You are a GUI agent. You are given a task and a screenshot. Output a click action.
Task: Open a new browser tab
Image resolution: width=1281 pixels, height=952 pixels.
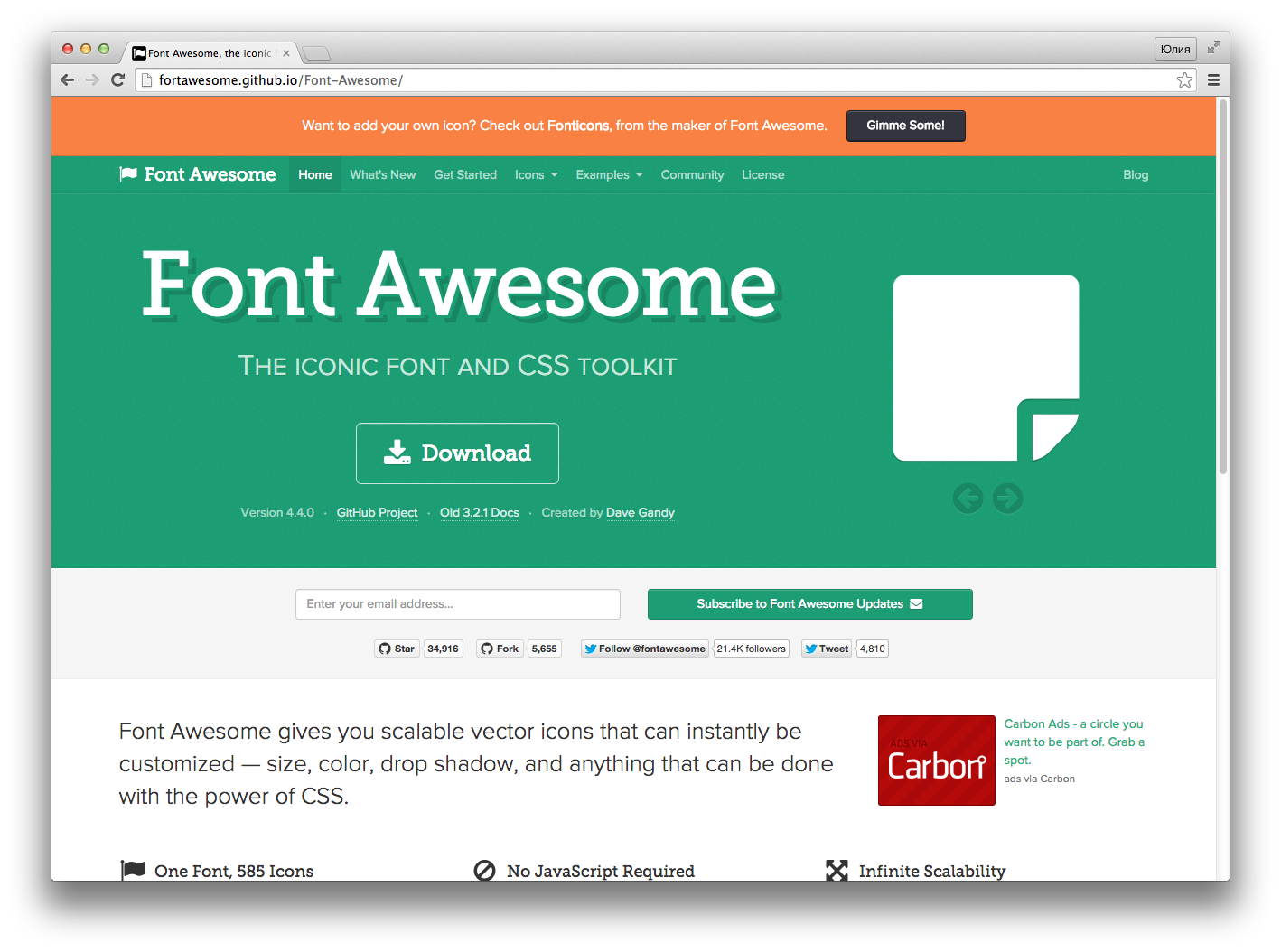click(315, 53)
